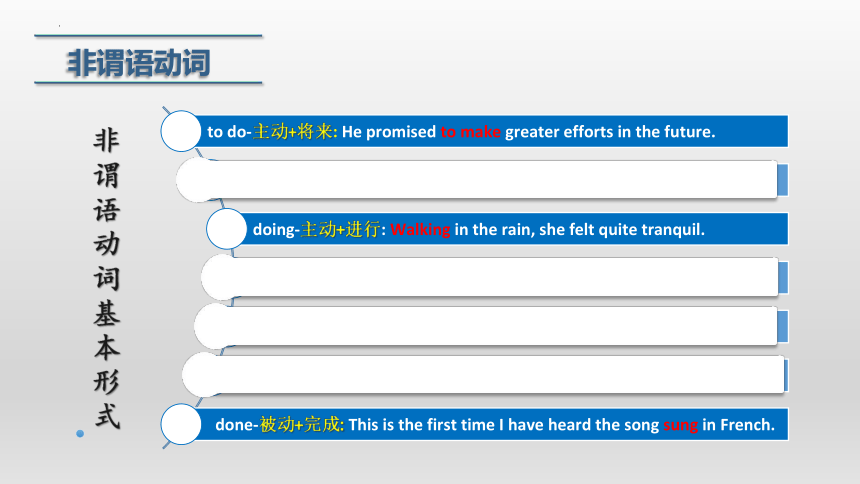This screenshot has width=860, height=484.
Task: Click the blank white bar just above 'done'
Action: 484,374
